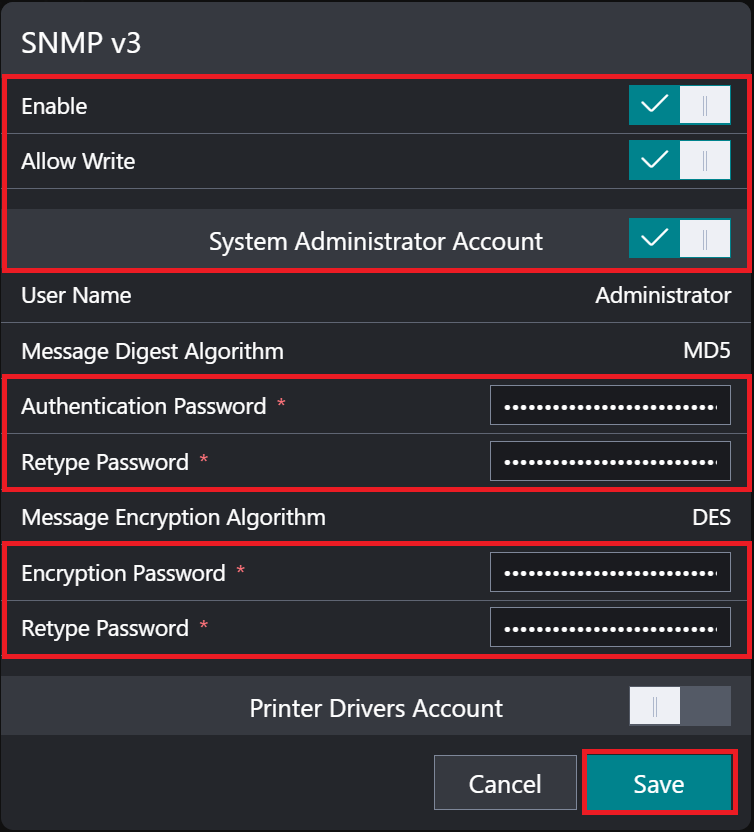
Task: Select the DES encryption algorithm value
Action: pyautogui.click(x=711, y=518)
